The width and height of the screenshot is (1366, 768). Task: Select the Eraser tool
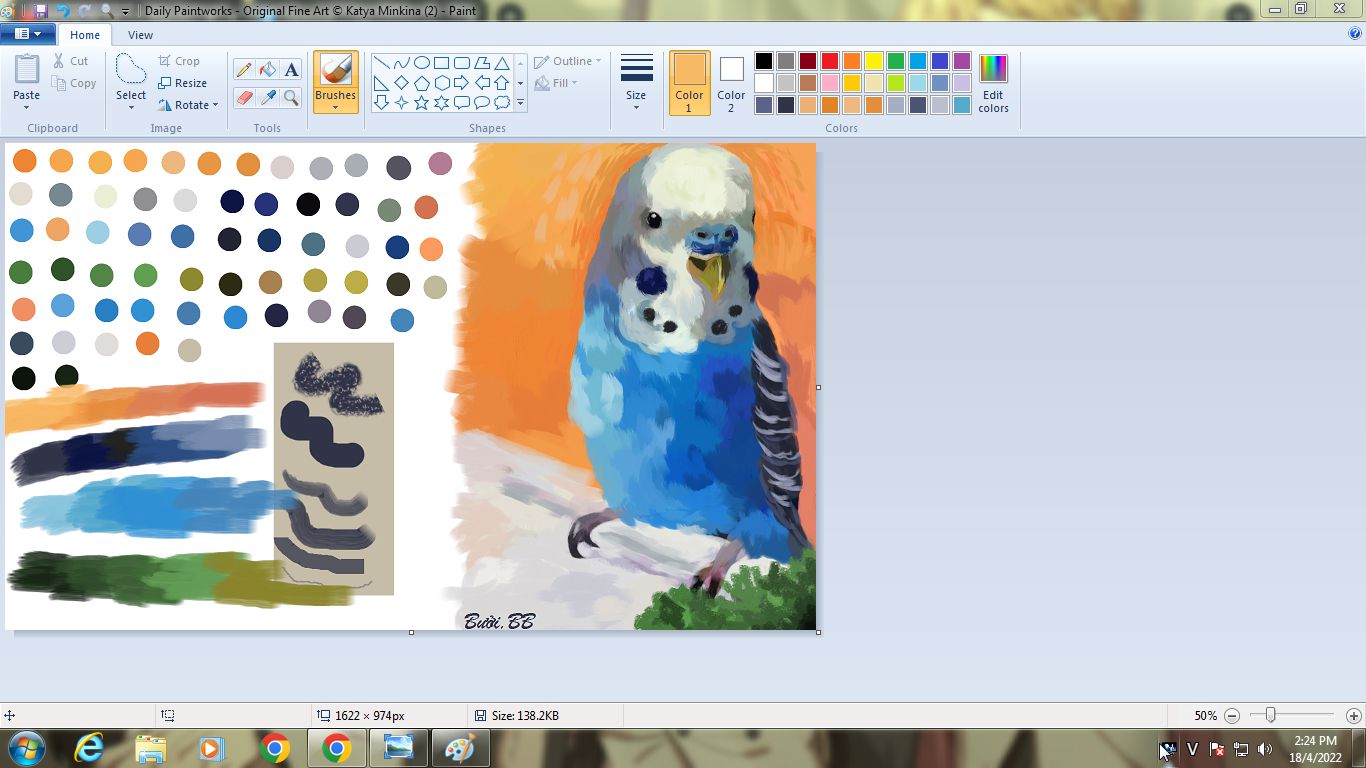244,97
